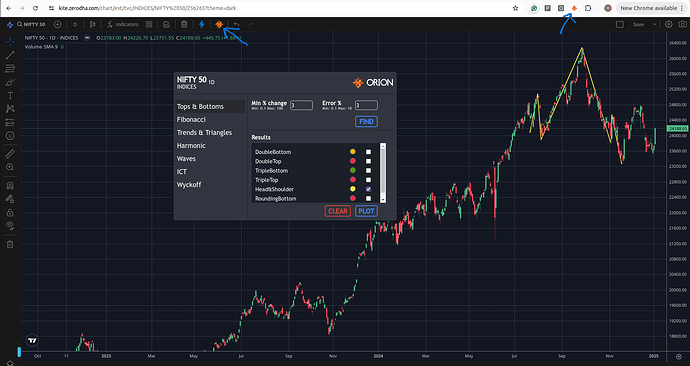
Task: Click the checkmark toolbar icon
Action: click(x=166, y=24)
